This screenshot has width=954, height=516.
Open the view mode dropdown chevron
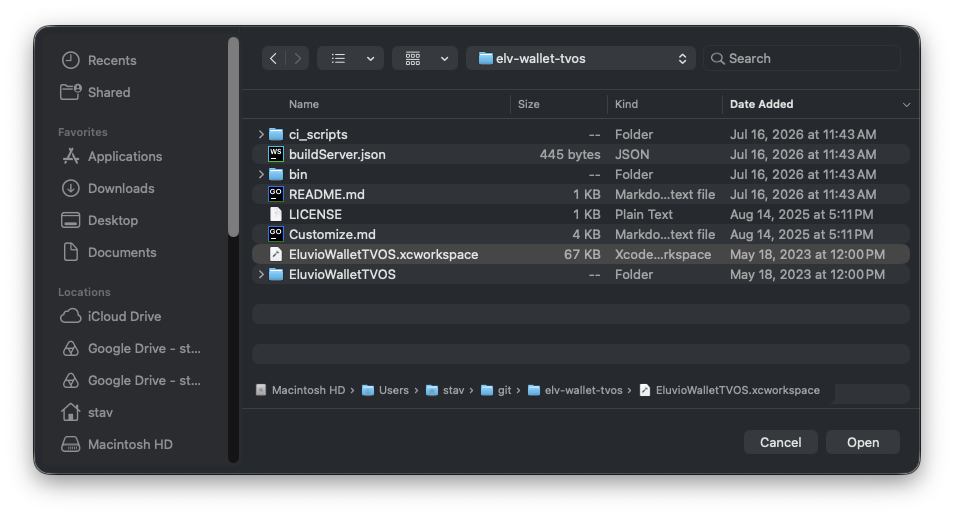[371, 59]
